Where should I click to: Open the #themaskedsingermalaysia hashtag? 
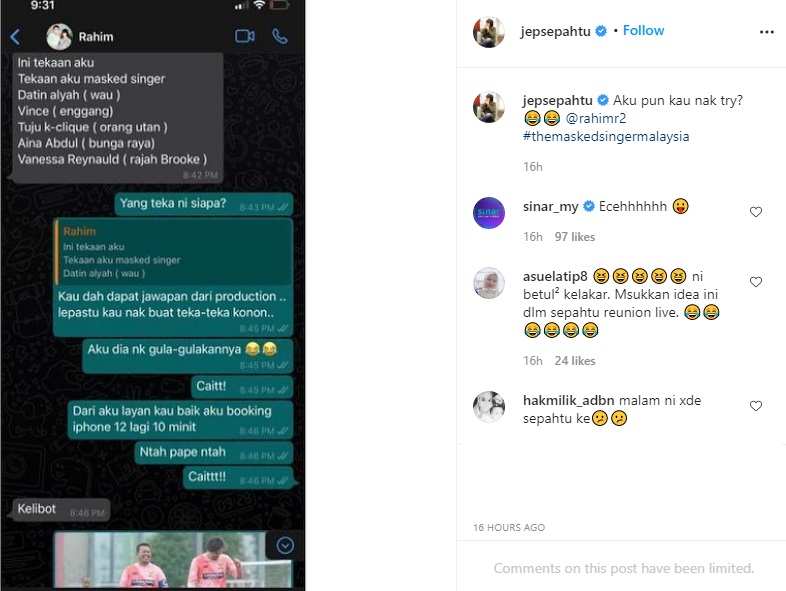pos(606,136)
